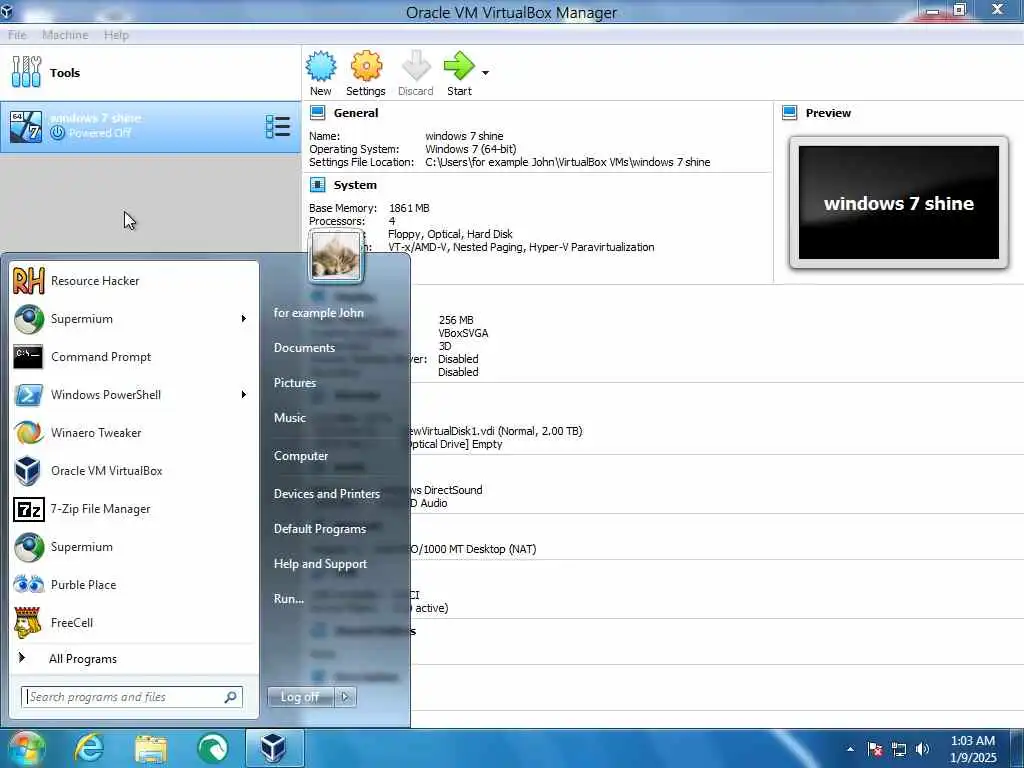
Task: Open the Run... dialog
Action: [289, 598]
